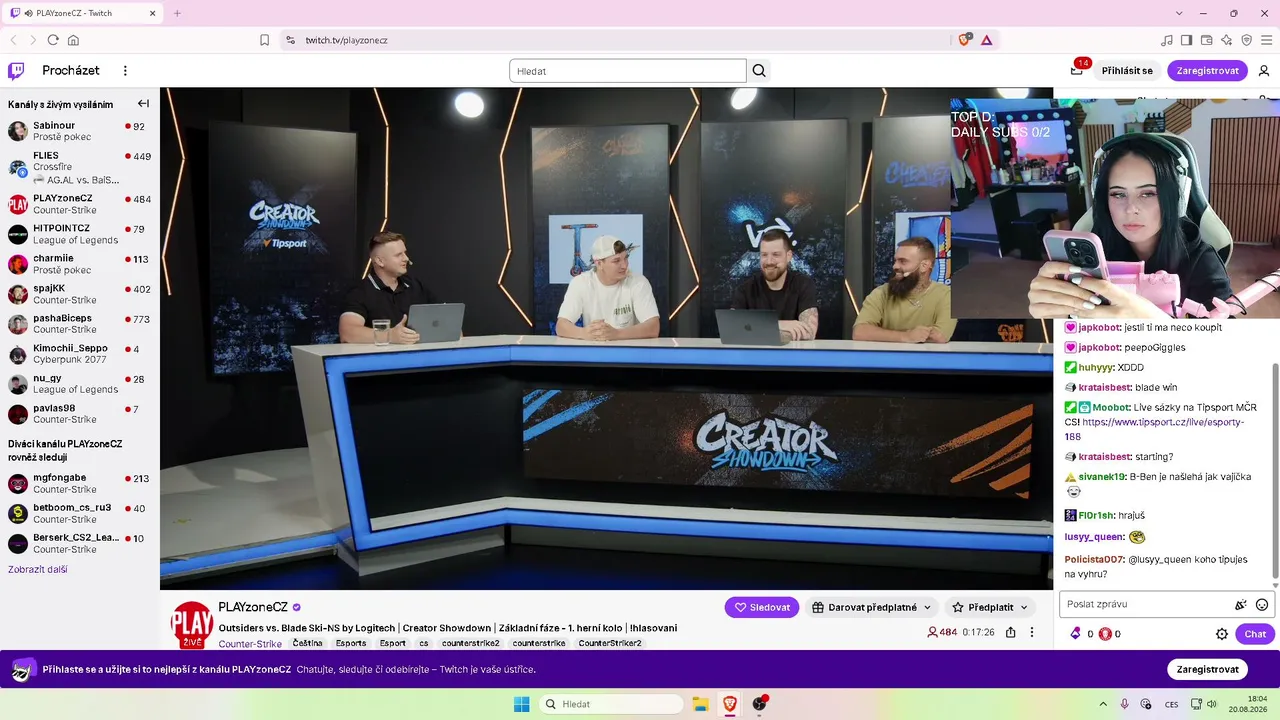Collapse the live channels sidebar
Image resolution: width=1280 pixels, height=720 pixels.
(143, 104)
